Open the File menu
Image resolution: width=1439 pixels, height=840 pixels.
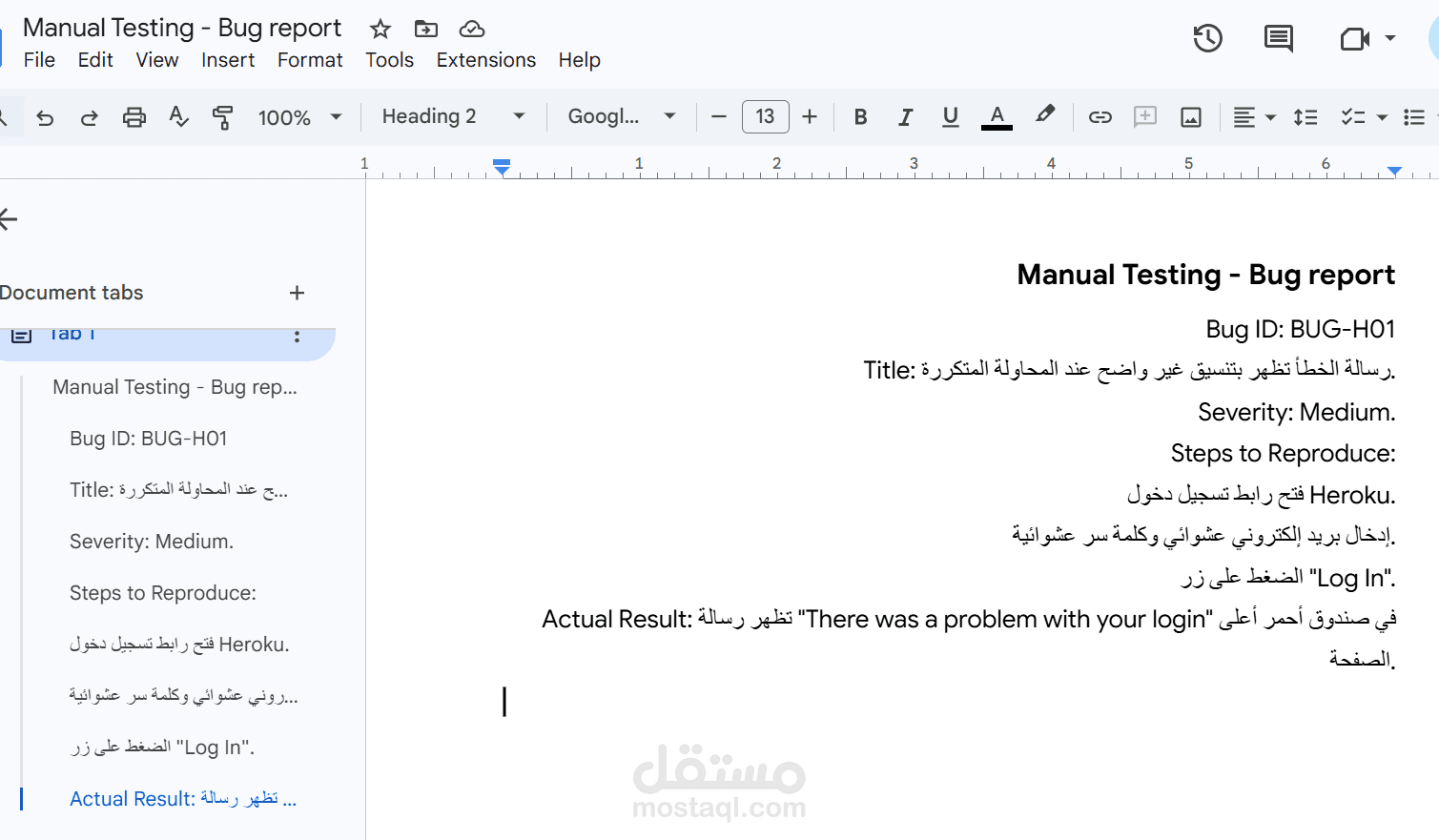coord(39,60)
